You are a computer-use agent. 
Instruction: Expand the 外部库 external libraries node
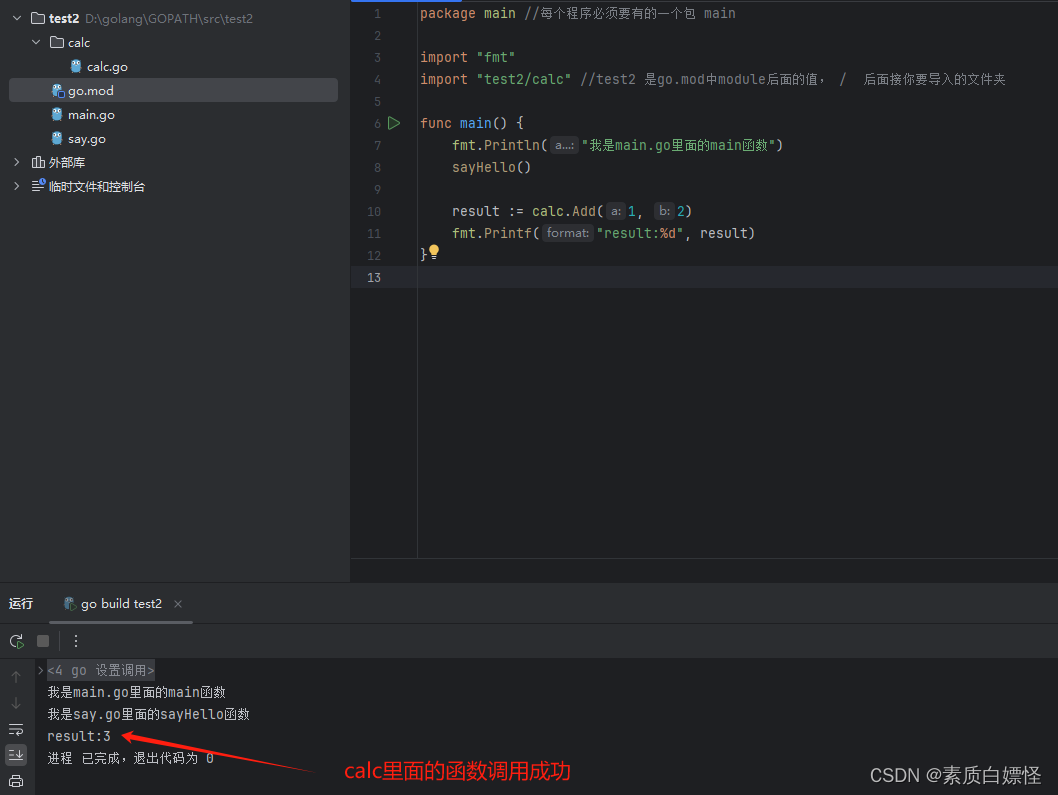[x=17, y=162]
